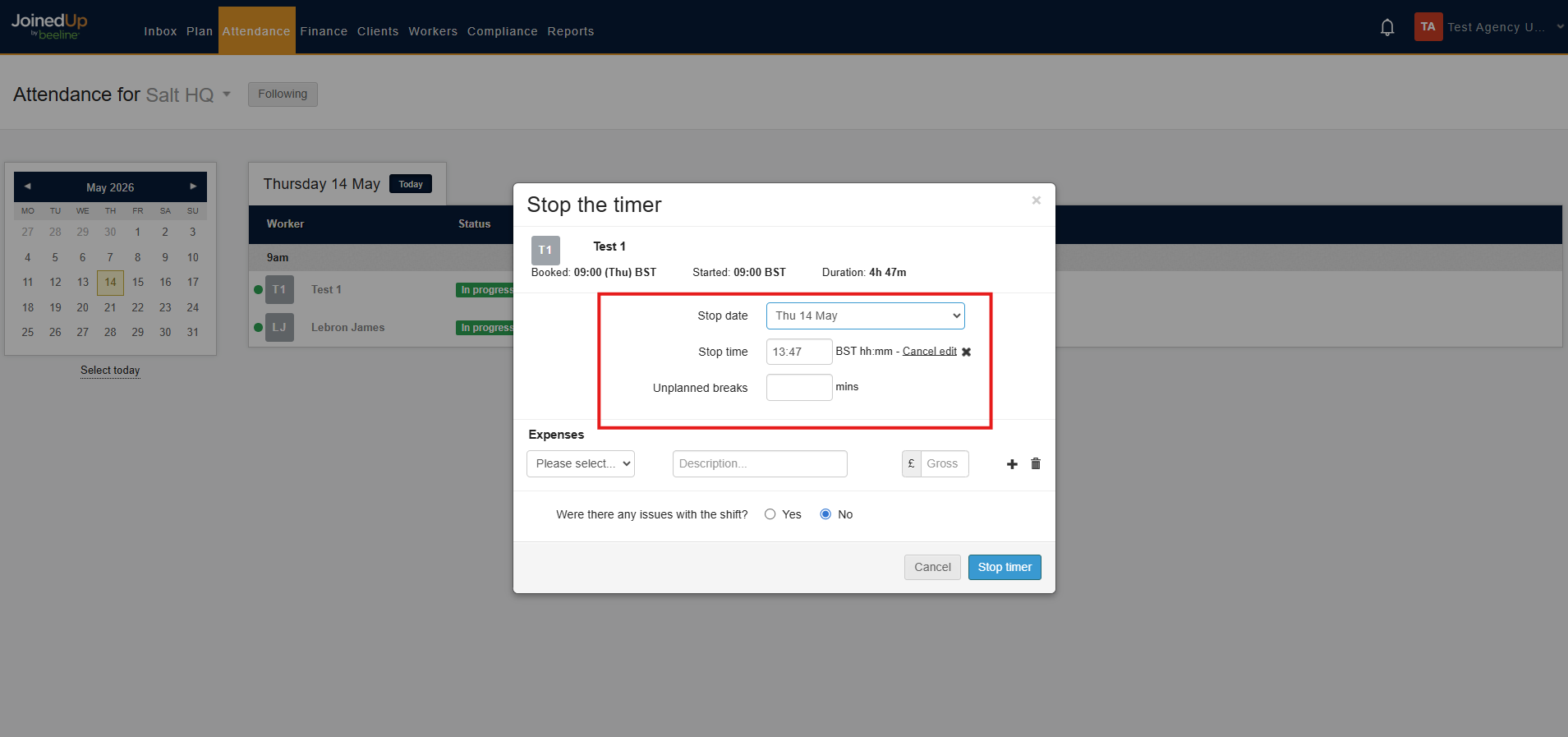Image resolution: width=1568 pixels, height=737 pixels.
Task: Click the Cancel button in dialog
Action: [x=932, y=567]
